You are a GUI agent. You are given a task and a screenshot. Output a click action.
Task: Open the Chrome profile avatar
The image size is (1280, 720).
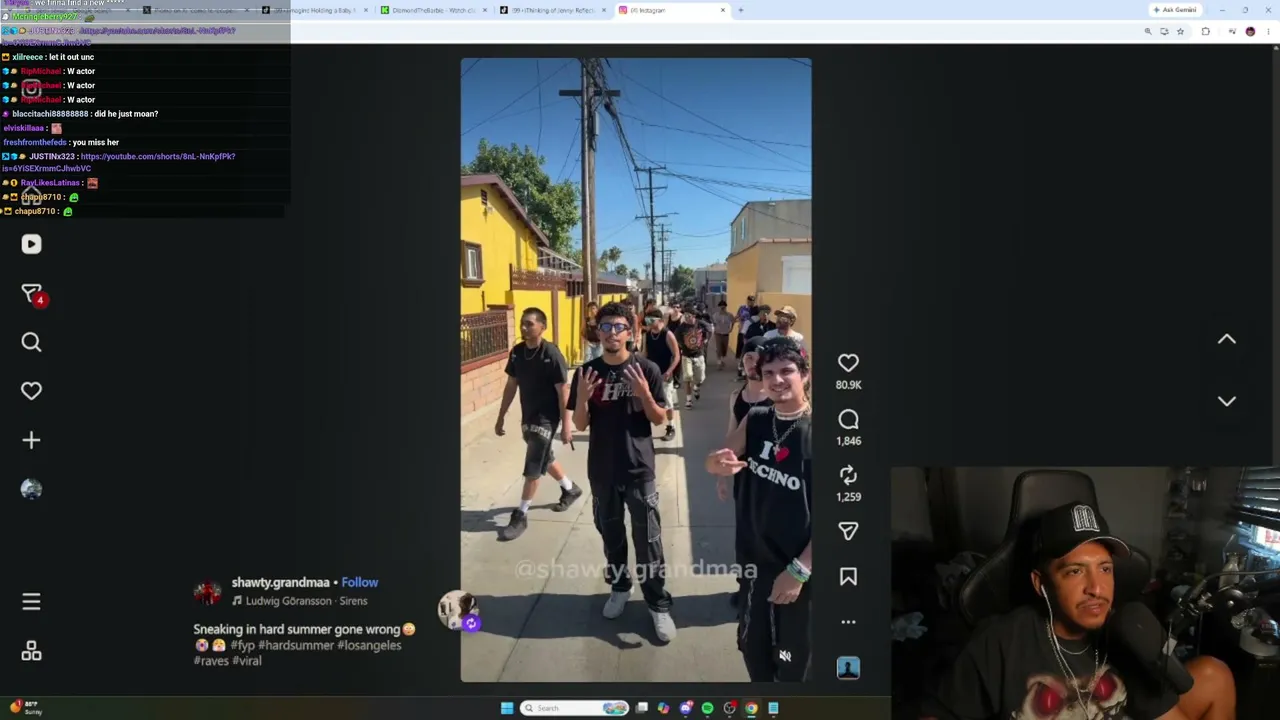1250,31
